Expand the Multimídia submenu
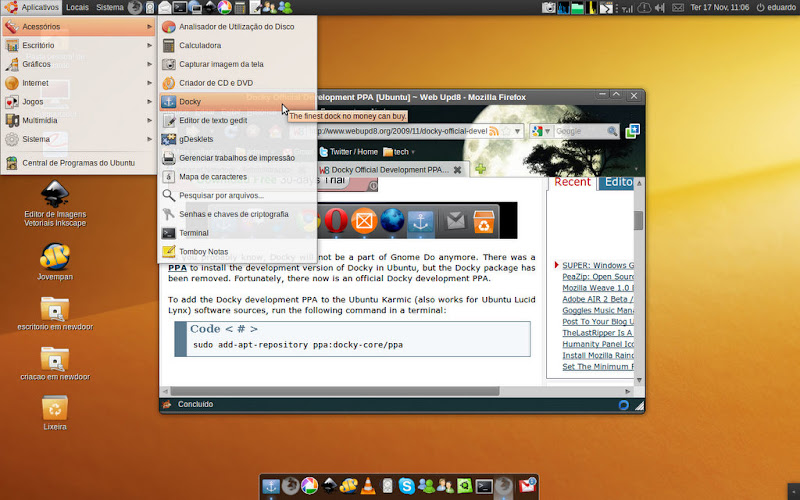 click(x=79, y=120)
